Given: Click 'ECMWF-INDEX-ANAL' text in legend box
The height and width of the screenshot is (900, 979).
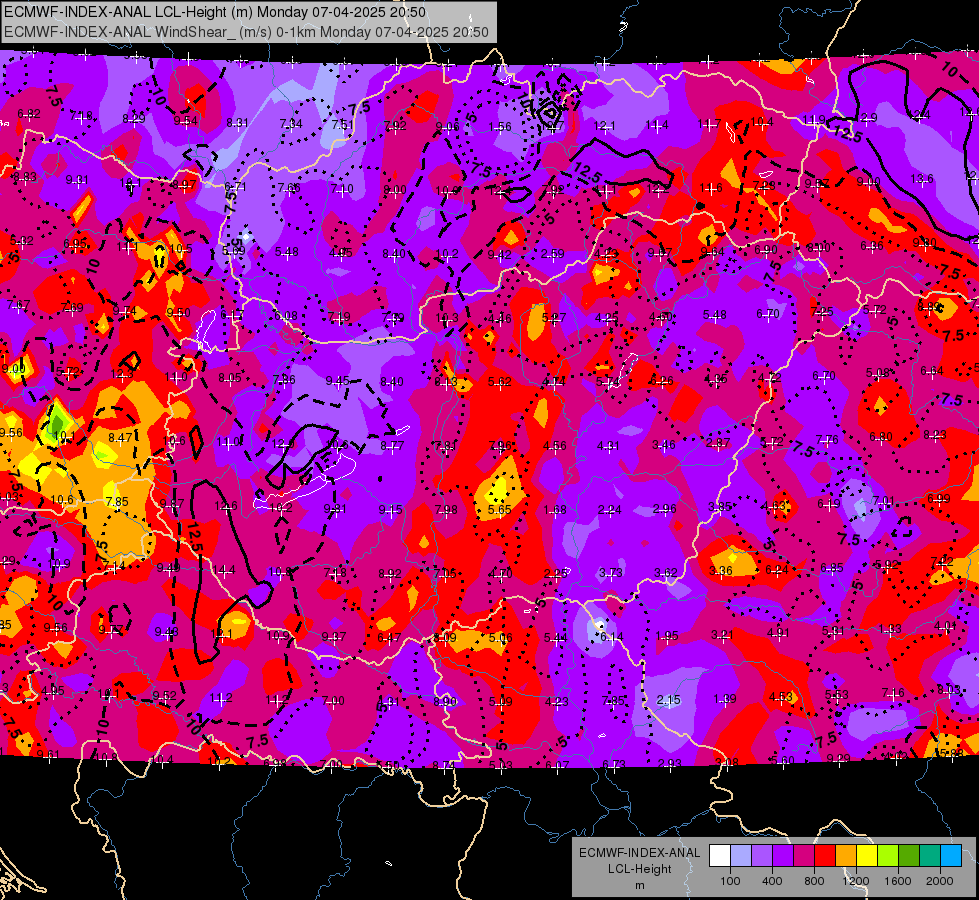Looking at the screenshot, I should 639,853.
